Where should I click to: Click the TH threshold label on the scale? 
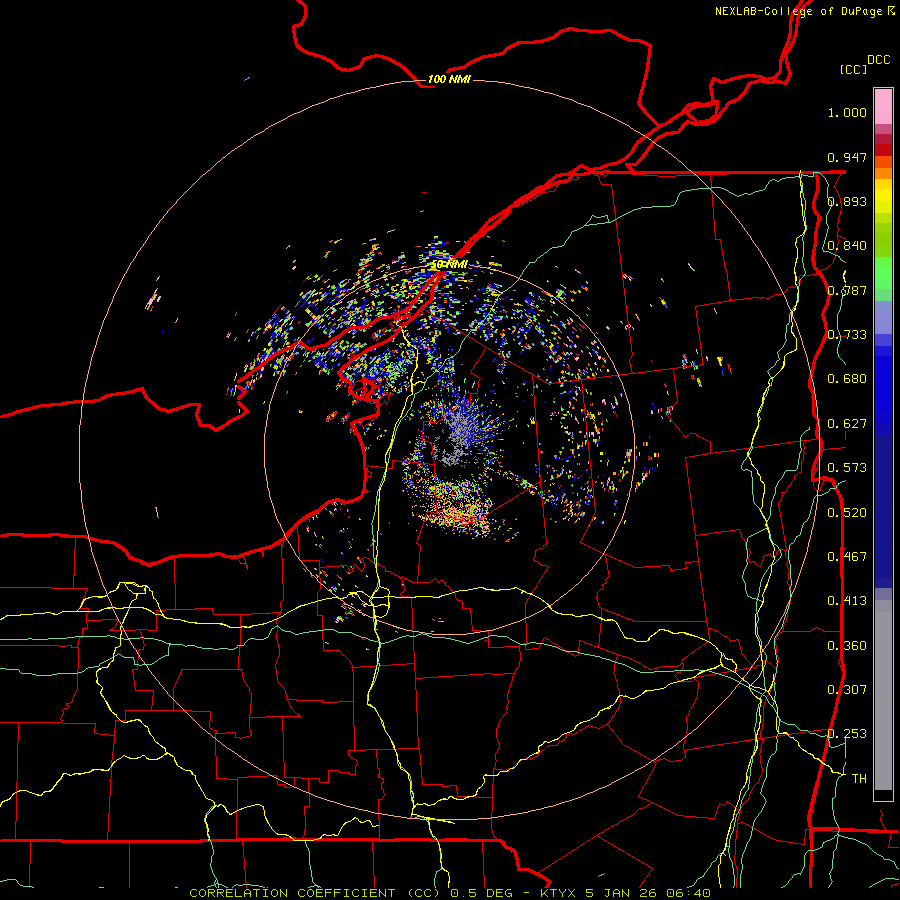pyautogui.click(x=859, y=779)
